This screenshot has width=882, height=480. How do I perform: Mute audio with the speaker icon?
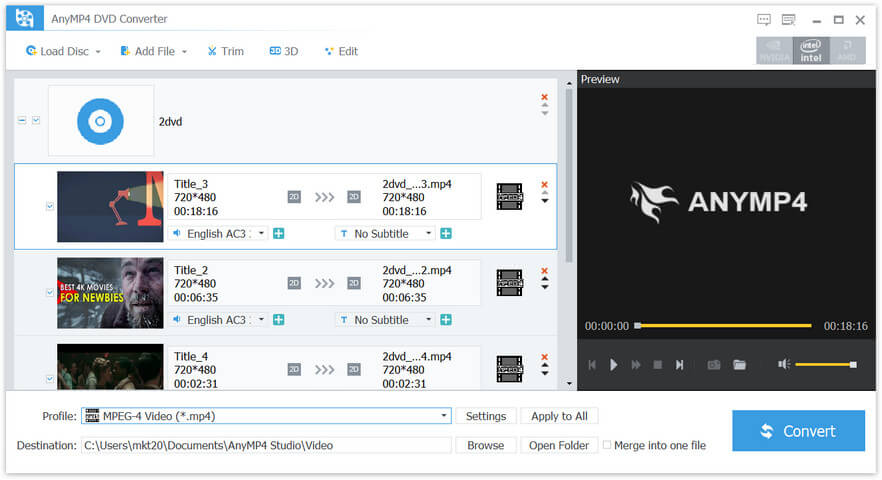(x=784, y=365)
